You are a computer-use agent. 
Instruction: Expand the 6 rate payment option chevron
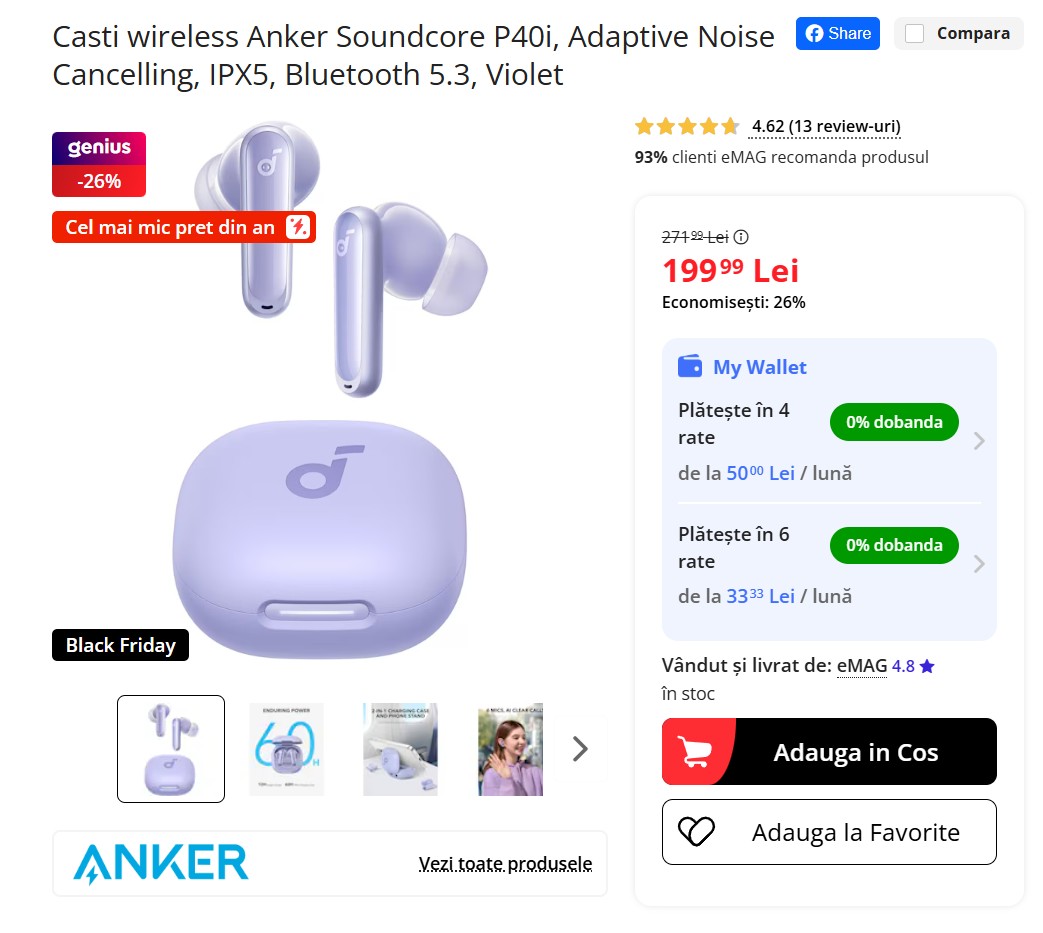click(978, 564)
